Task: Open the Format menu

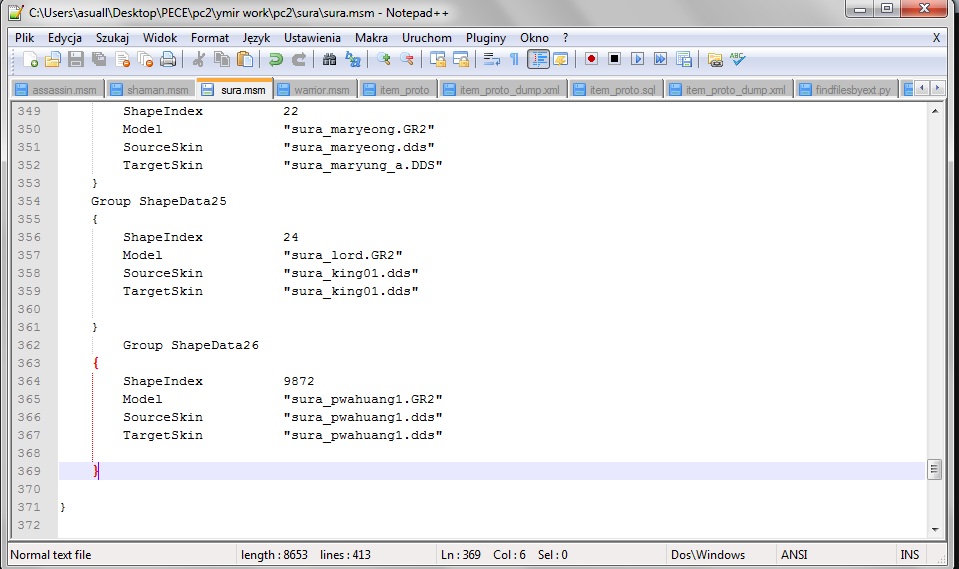Action: 210,38
